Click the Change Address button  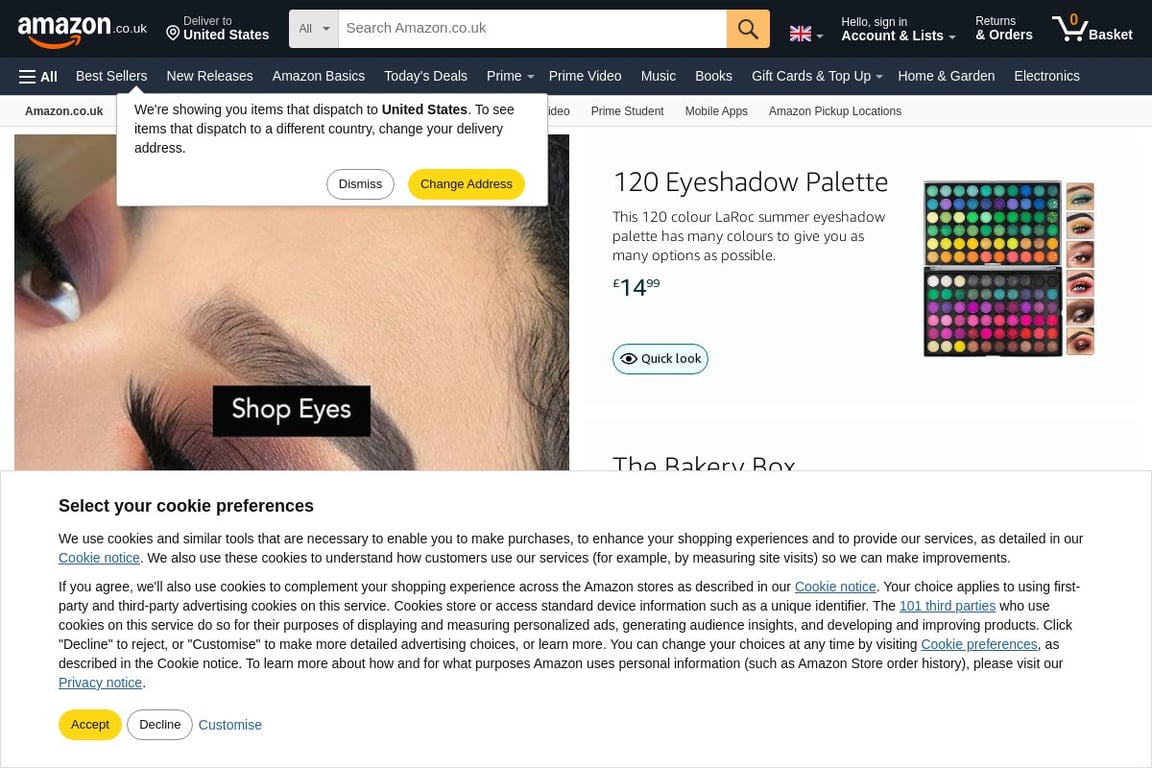tap(466, 184)
